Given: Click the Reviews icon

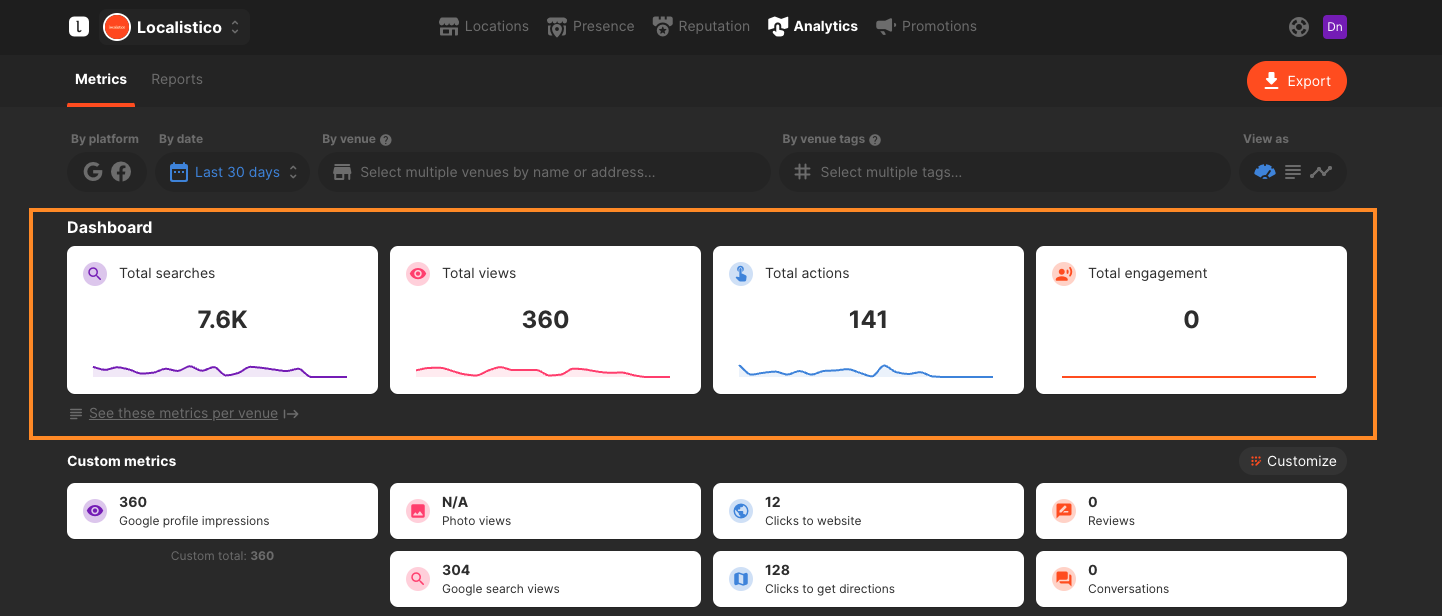Looking at the screenshot, I should click(1064, 511).
